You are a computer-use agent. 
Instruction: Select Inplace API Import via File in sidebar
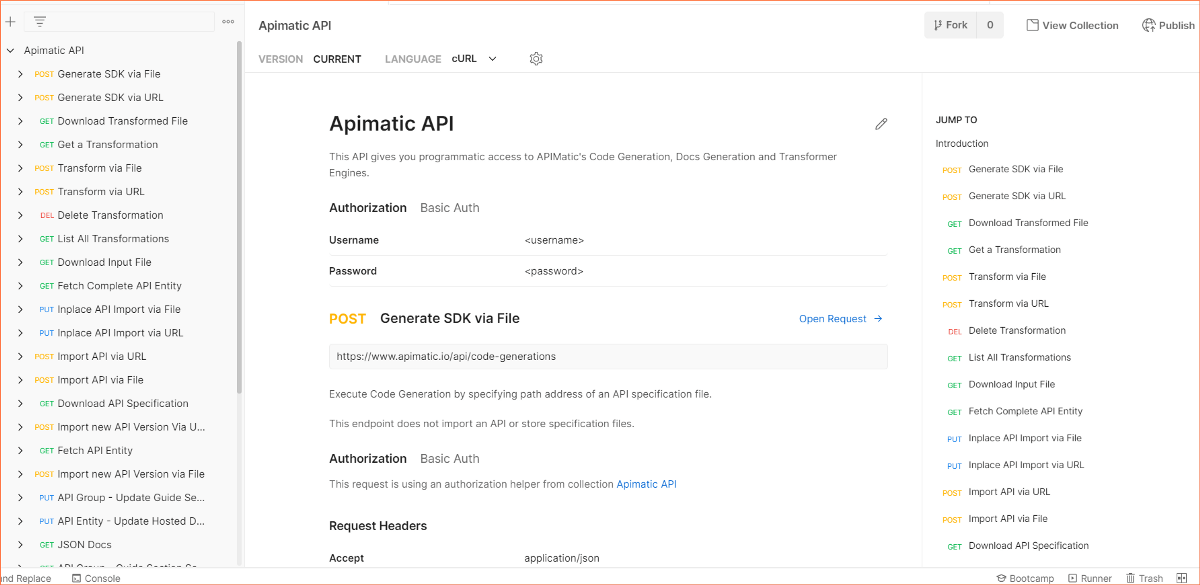click(119, 310)
